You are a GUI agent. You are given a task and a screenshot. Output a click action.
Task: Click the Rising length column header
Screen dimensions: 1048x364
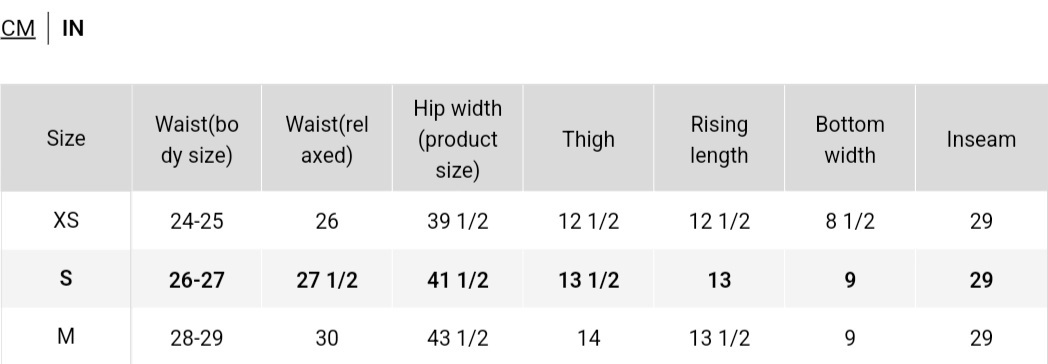pos(719,138)
